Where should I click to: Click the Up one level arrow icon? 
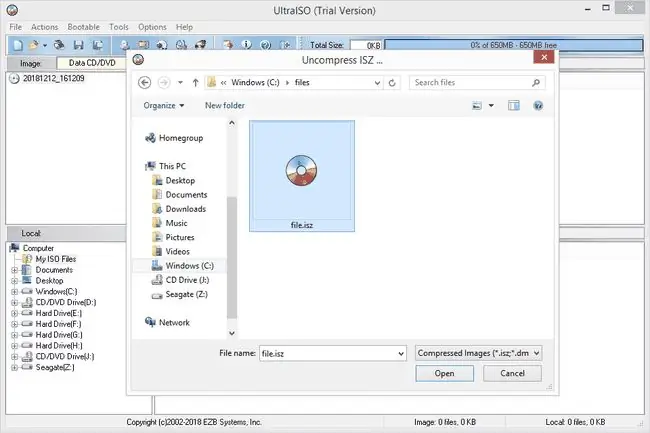[x=195, y=82]
